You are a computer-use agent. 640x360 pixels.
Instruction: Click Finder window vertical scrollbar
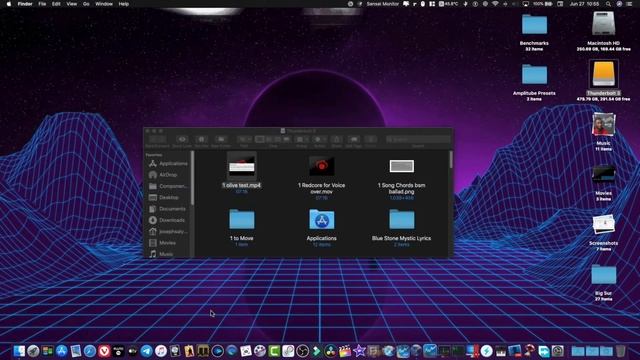point(451,160)
